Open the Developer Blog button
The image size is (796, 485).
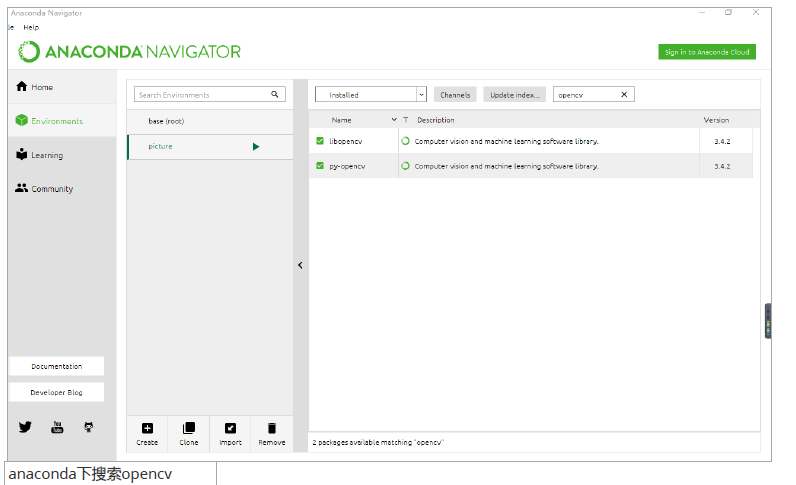(57, 392)
